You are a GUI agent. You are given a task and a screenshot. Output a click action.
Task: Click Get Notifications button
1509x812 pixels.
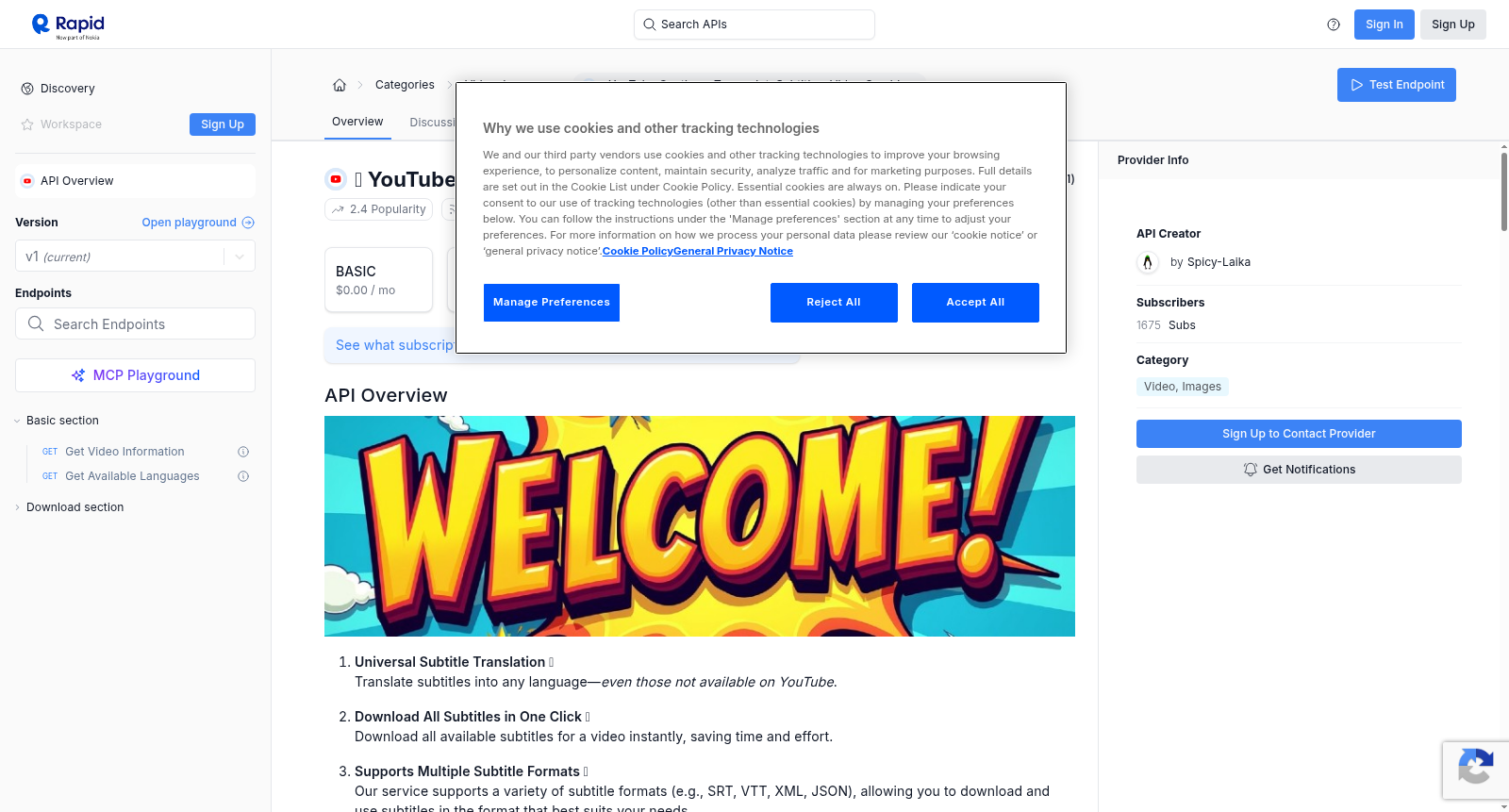point(1299,470)
